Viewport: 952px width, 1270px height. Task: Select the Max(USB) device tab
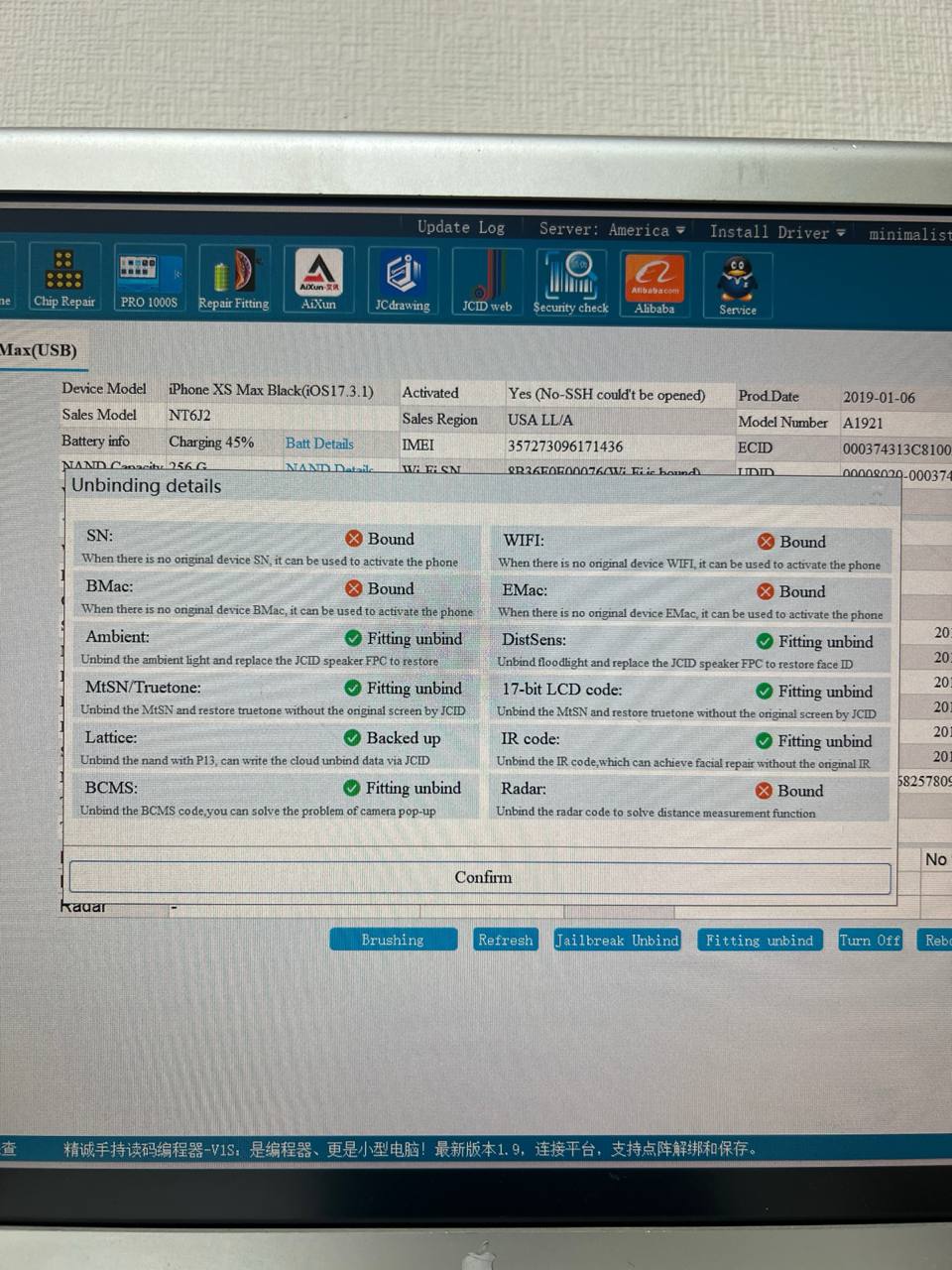[x=39, y=350]
